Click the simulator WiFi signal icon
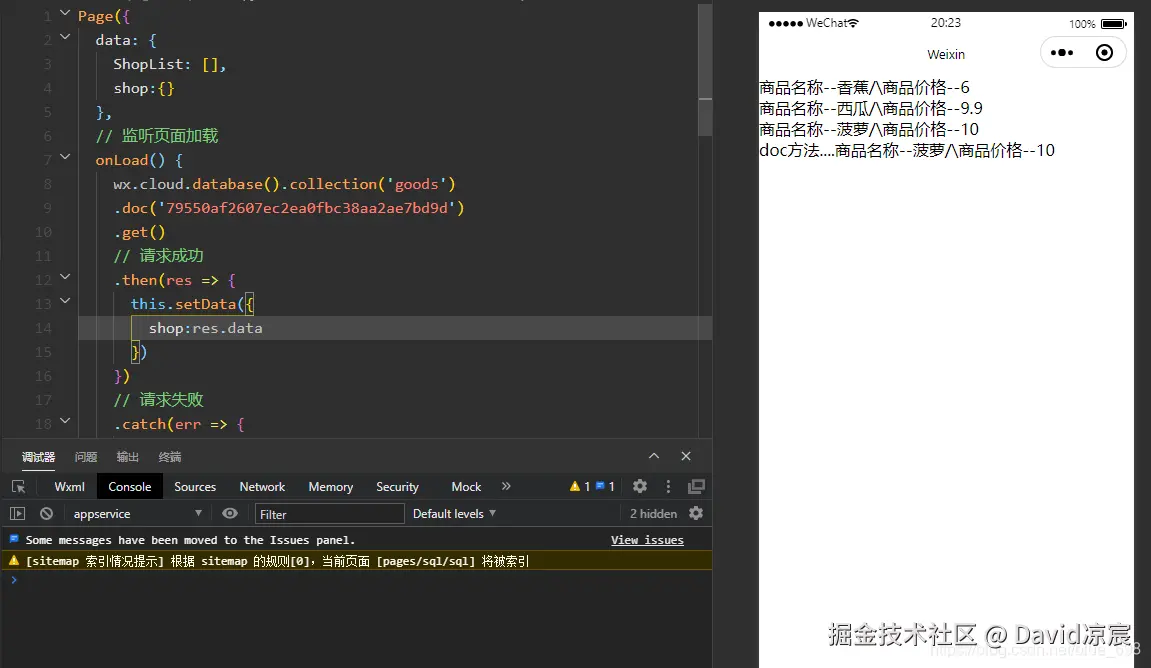This screenshot has width=1151, height=668. (853, 23)
